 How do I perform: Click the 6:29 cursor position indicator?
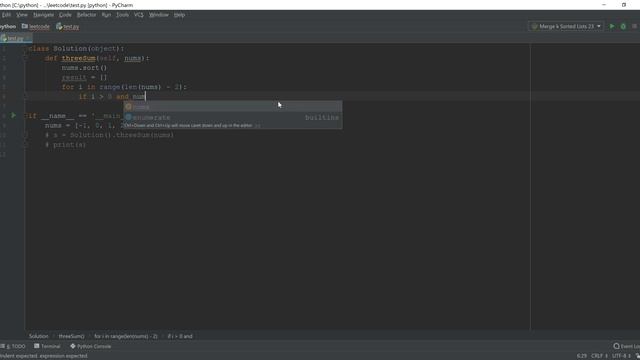(x=582, y=356)
